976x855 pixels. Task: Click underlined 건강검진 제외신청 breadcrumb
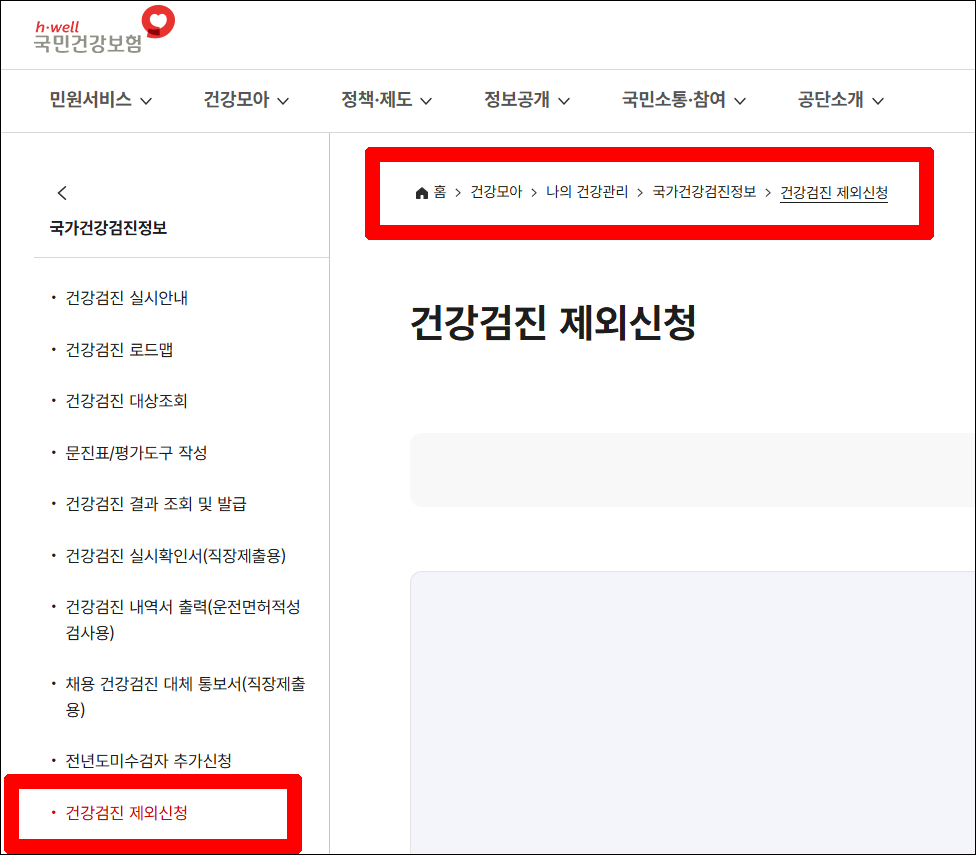pyautogui.click(x=834, y=193)
